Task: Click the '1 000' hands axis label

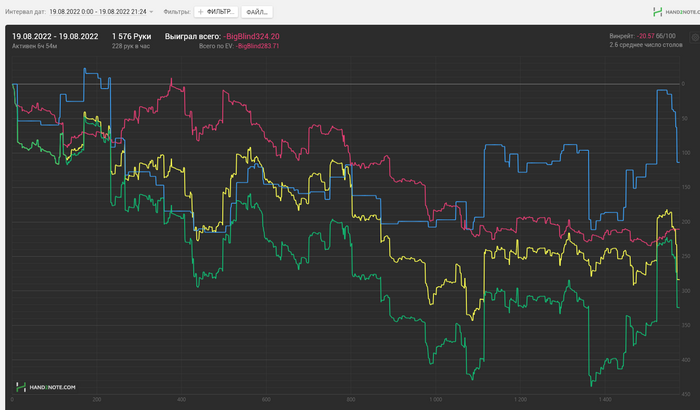Action: [x=435, y=399]
